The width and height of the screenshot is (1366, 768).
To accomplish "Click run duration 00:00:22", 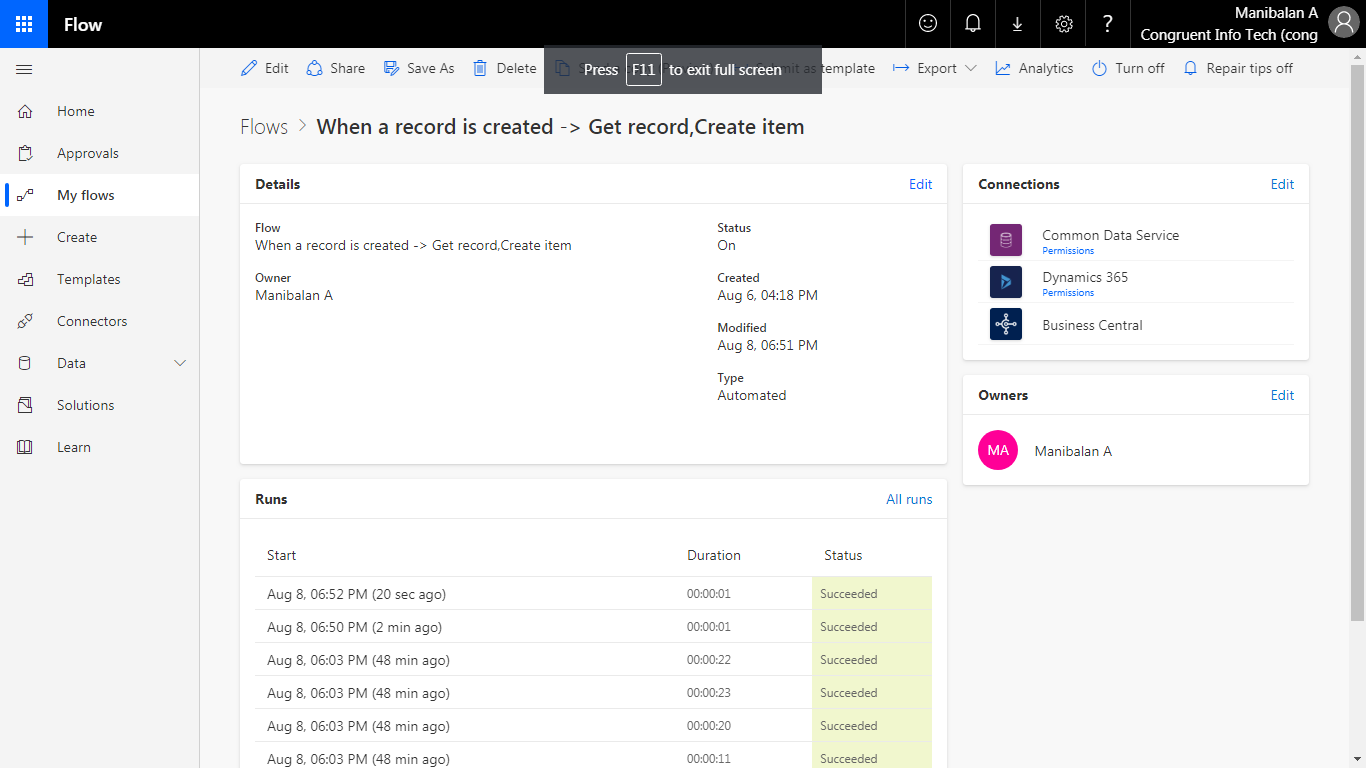I will 708,660.
